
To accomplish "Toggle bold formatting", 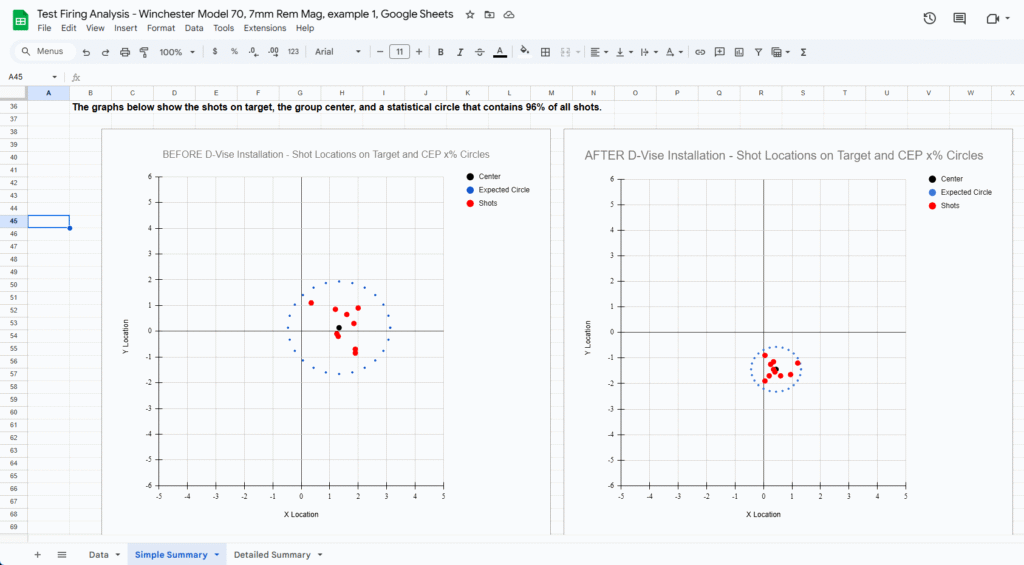I will tap(441, 52).
